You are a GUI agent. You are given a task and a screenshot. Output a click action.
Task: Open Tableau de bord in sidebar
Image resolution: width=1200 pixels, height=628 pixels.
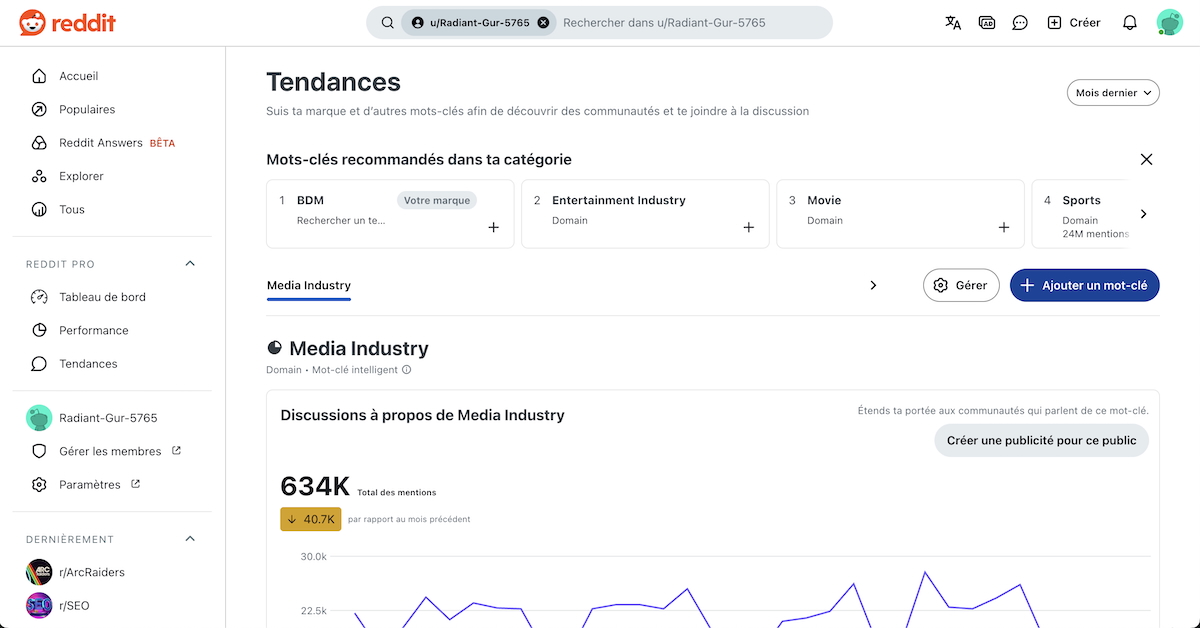[102, 297]
